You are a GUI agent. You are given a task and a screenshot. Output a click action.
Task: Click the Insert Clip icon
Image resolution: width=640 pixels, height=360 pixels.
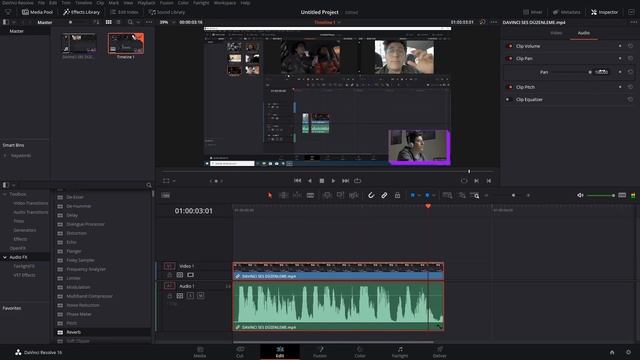[327, 196]
